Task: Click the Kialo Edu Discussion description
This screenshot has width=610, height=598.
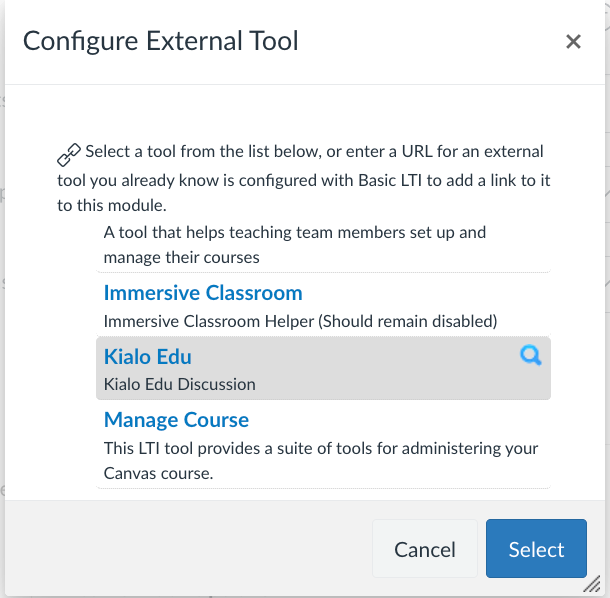Action: pyautogui.click(x=180, y=384)
